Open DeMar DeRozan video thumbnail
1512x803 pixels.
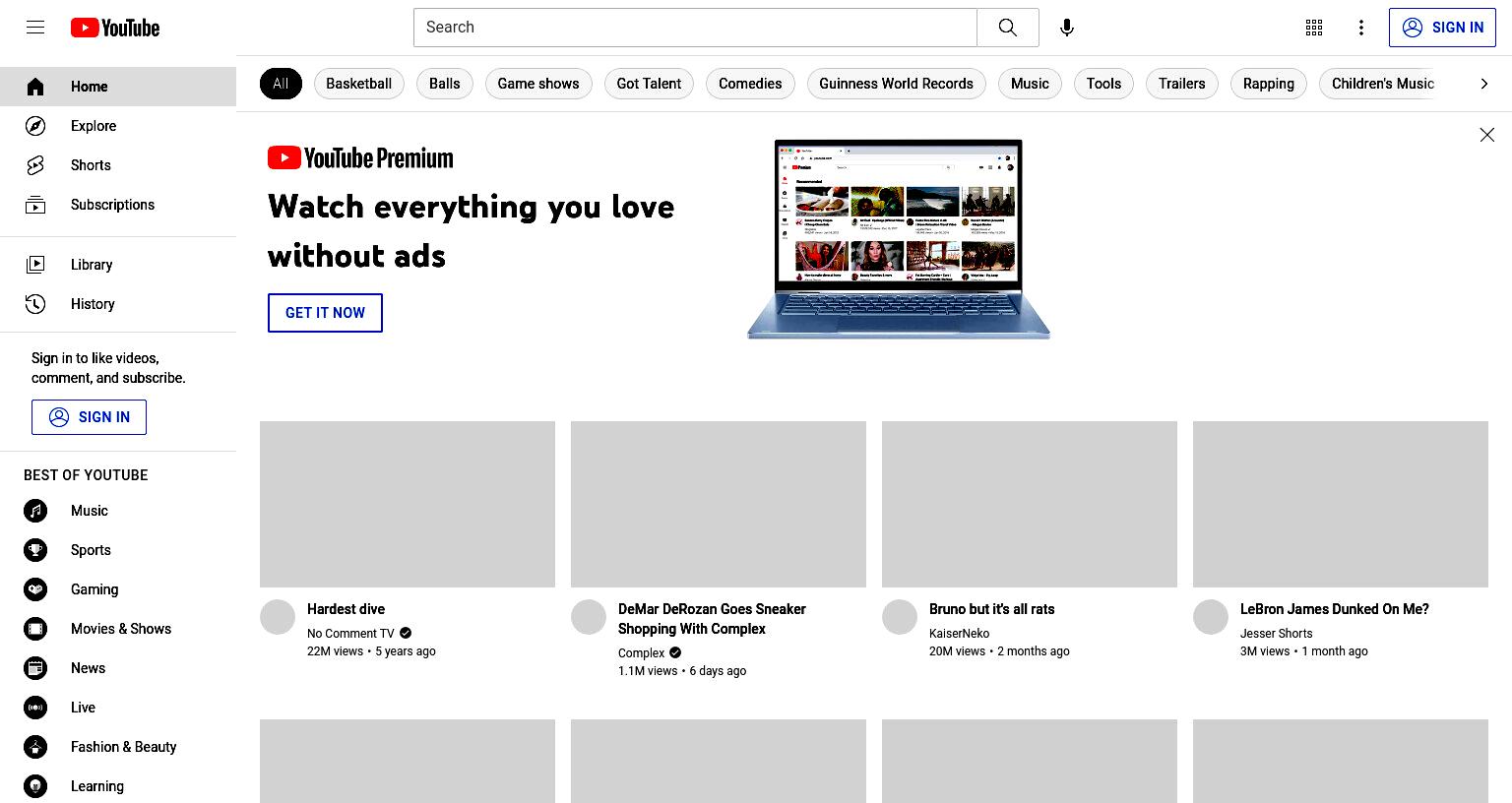(x=719, y=505)
